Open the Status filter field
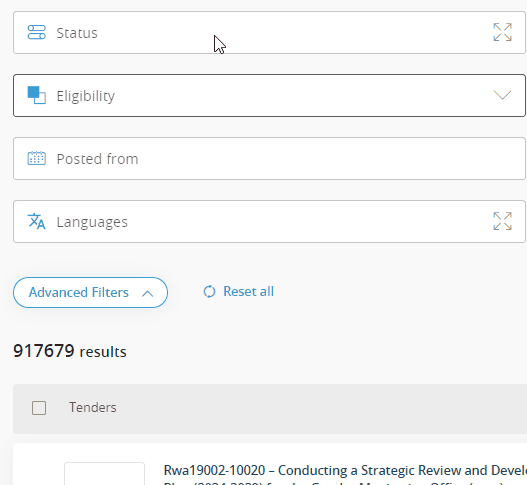This screenshot has width=527, height=485. point(269,33)
